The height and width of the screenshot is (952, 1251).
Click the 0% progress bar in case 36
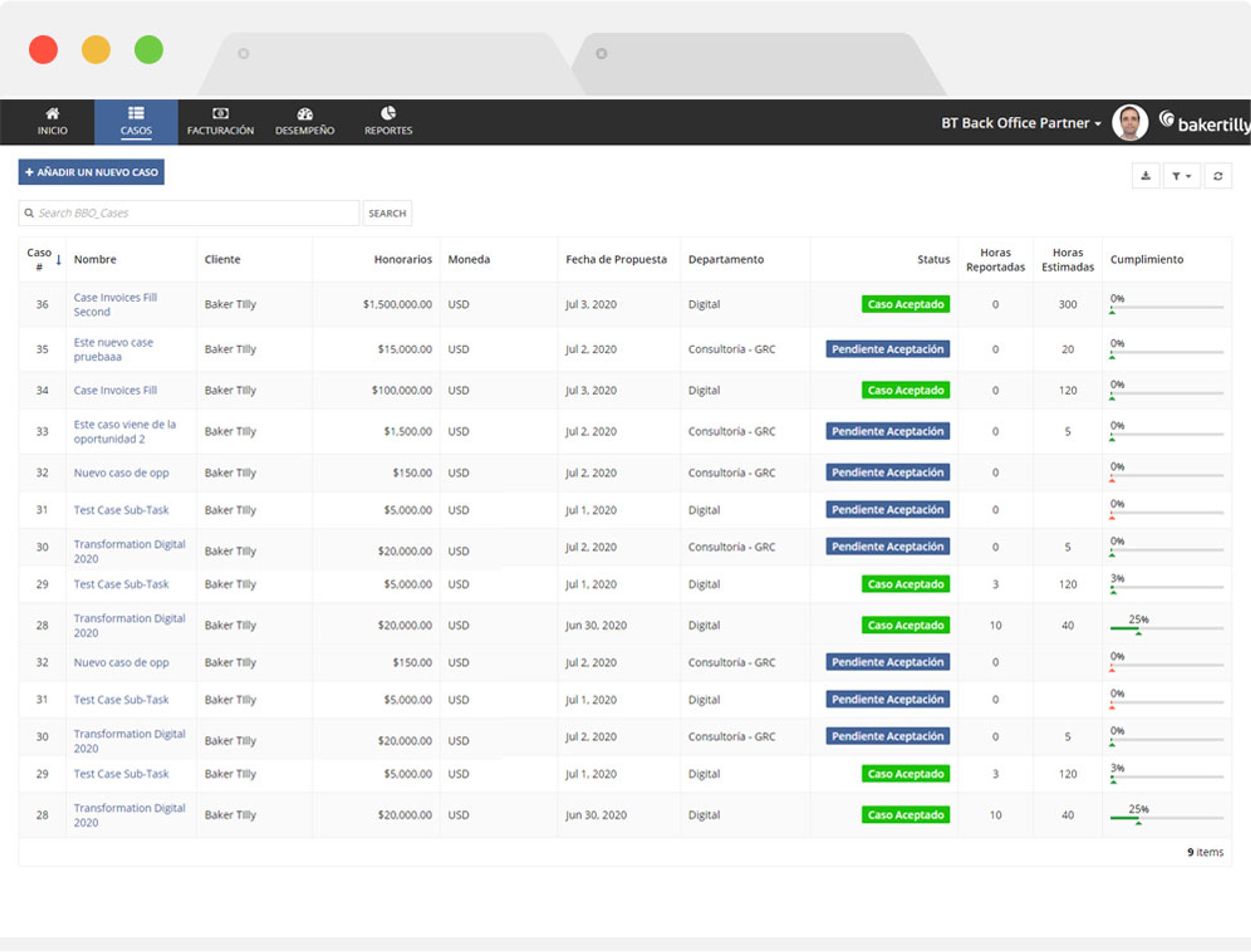click(1167, 307)
